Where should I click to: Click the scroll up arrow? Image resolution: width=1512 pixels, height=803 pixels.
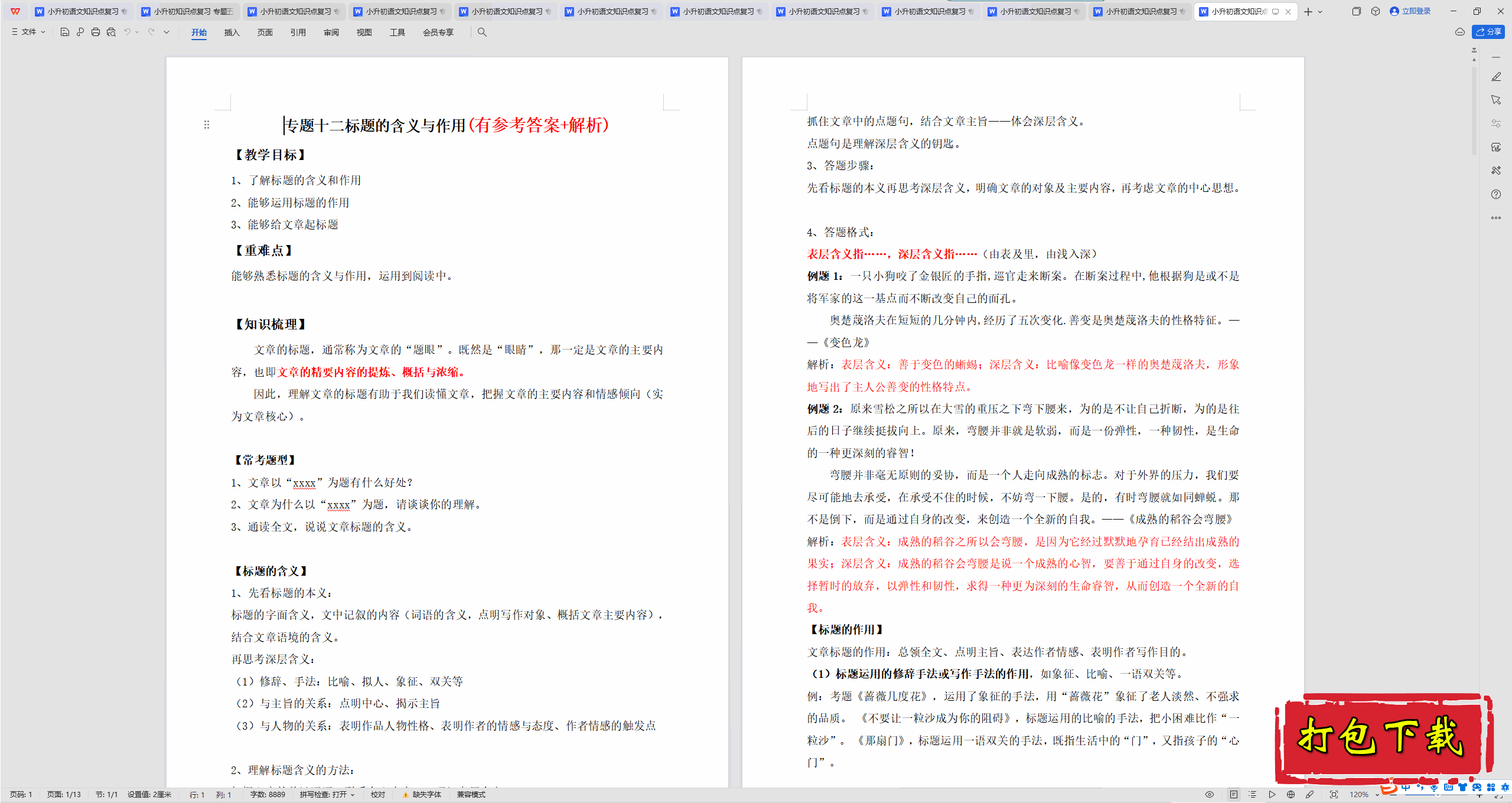coord(1474,60)
